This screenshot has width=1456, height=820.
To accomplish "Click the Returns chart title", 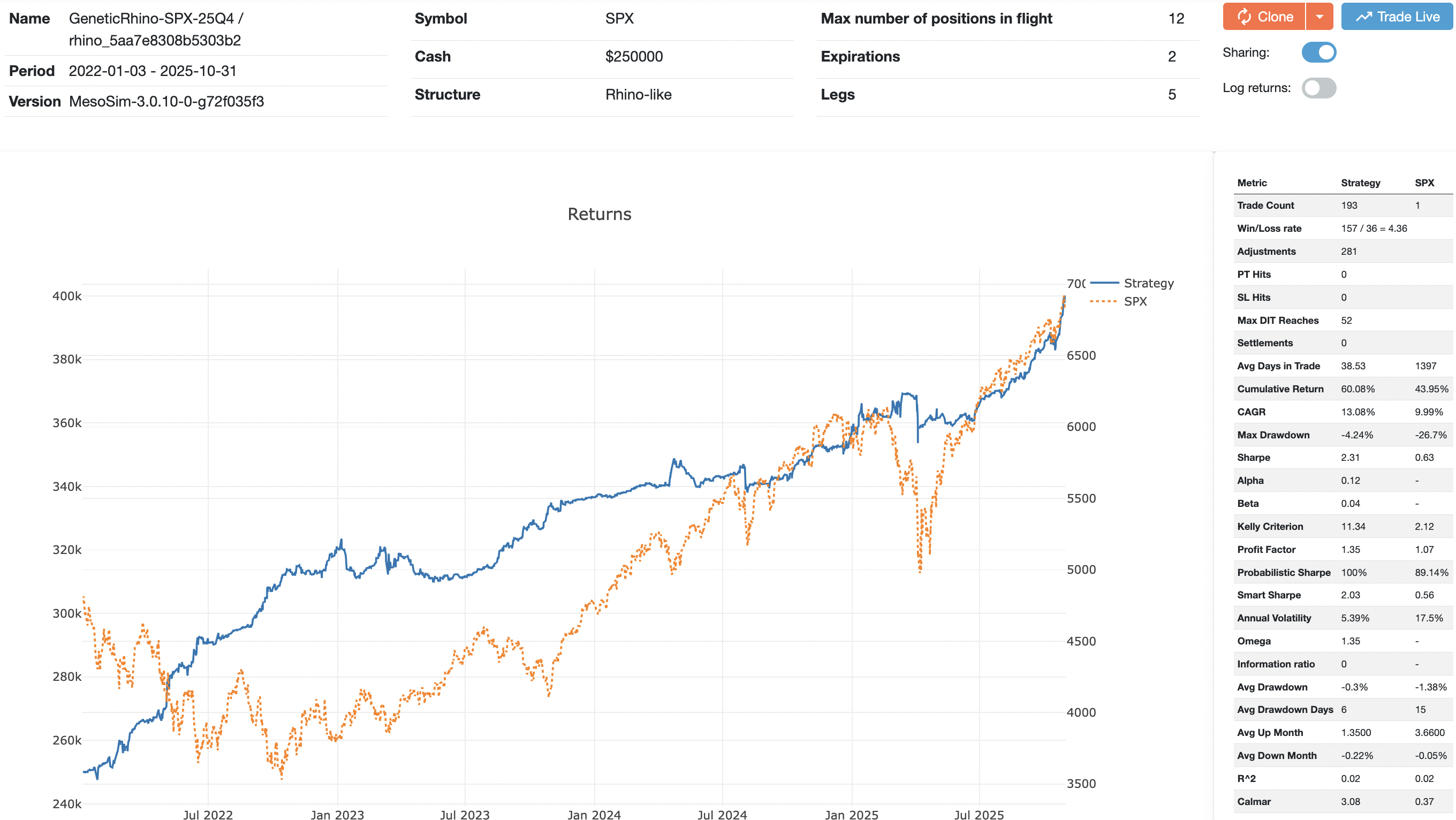I will point(599,214).
